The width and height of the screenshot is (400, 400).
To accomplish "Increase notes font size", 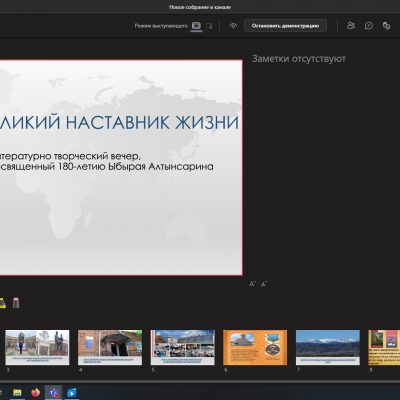I will pos(252,284).
